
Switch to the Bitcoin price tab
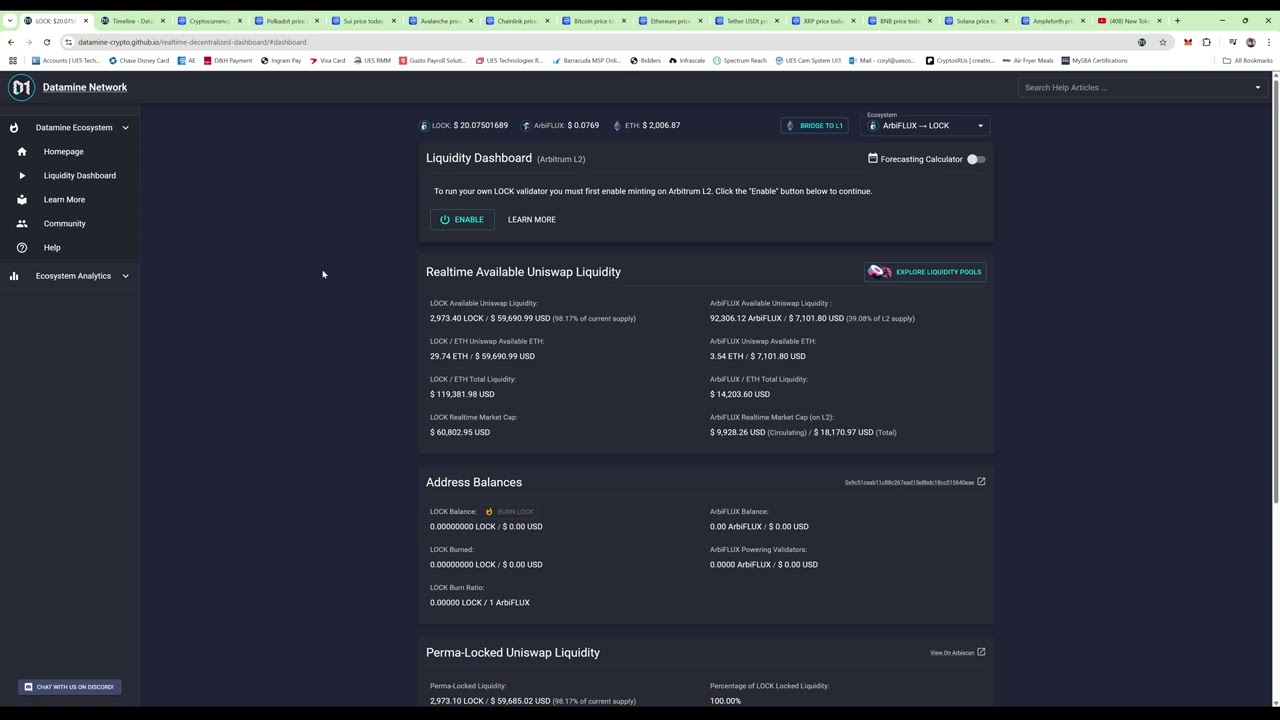(x=593, y=21)
